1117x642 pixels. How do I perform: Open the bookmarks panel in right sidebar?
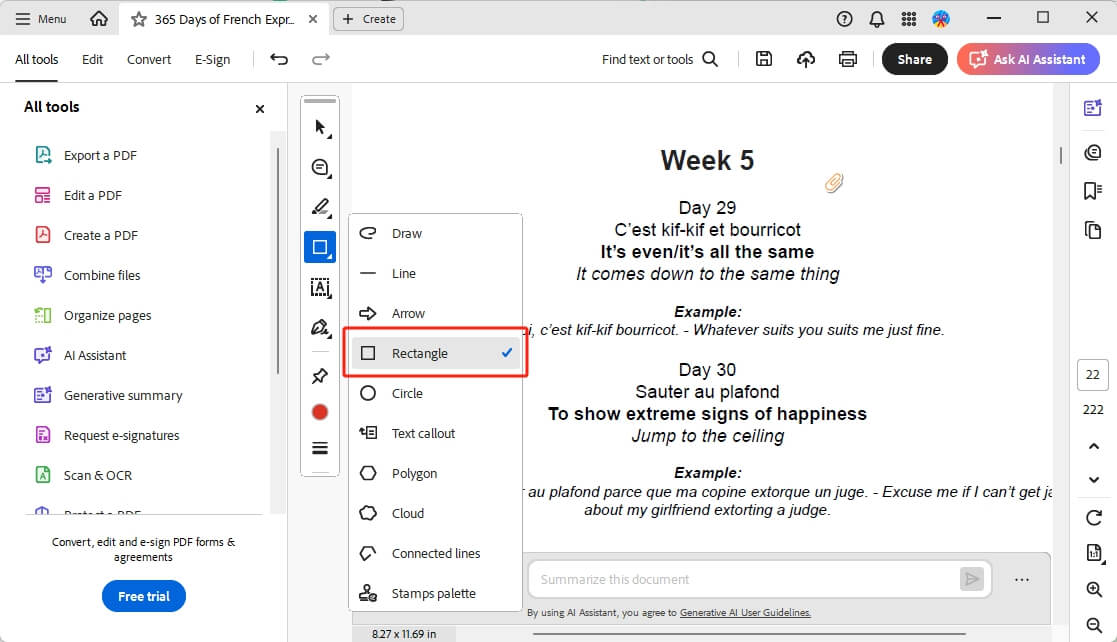point(1093,191)
